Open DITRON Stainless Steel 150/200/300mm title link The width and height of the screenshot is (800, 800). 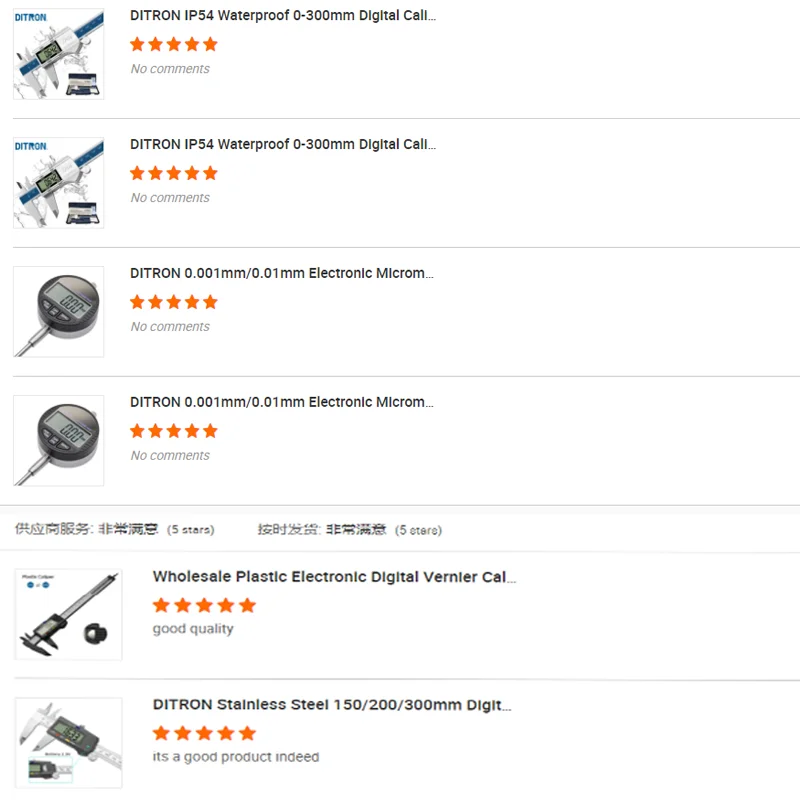[x=332, y=705]
